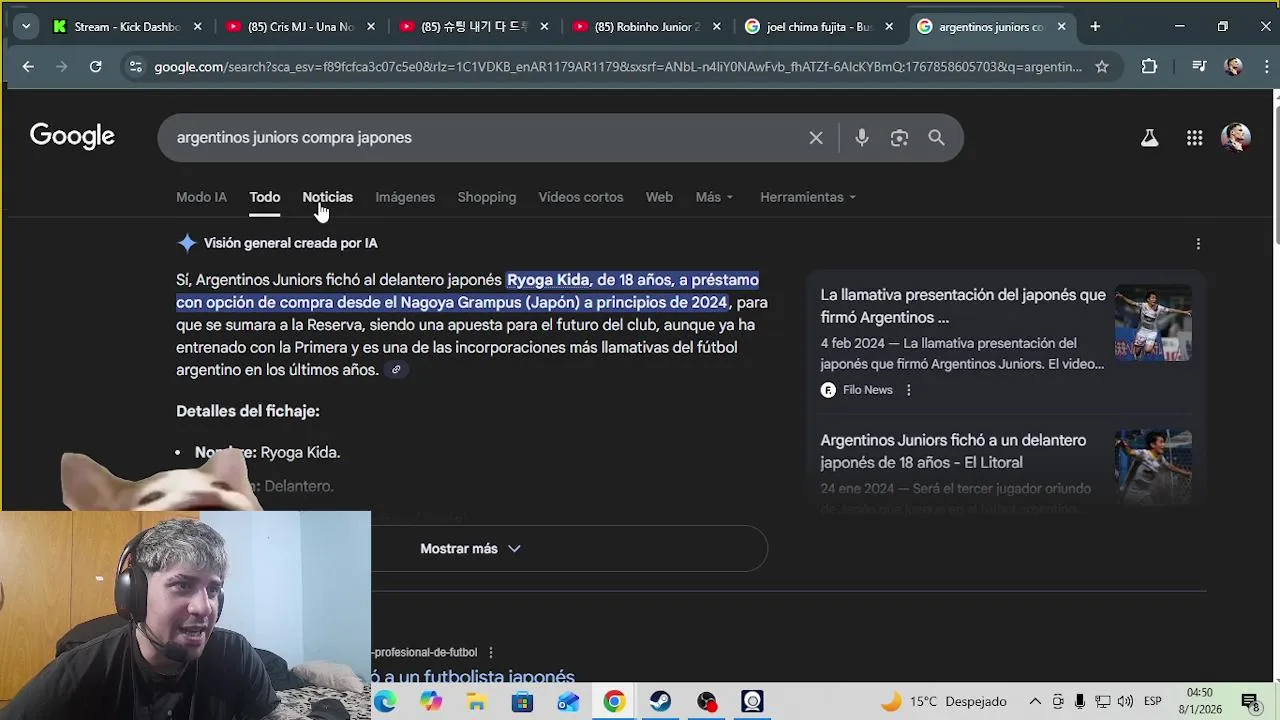Screen dimensions: 1280x720
Task: Expand the overview with Mostrar más
Action: pos(470,549)
